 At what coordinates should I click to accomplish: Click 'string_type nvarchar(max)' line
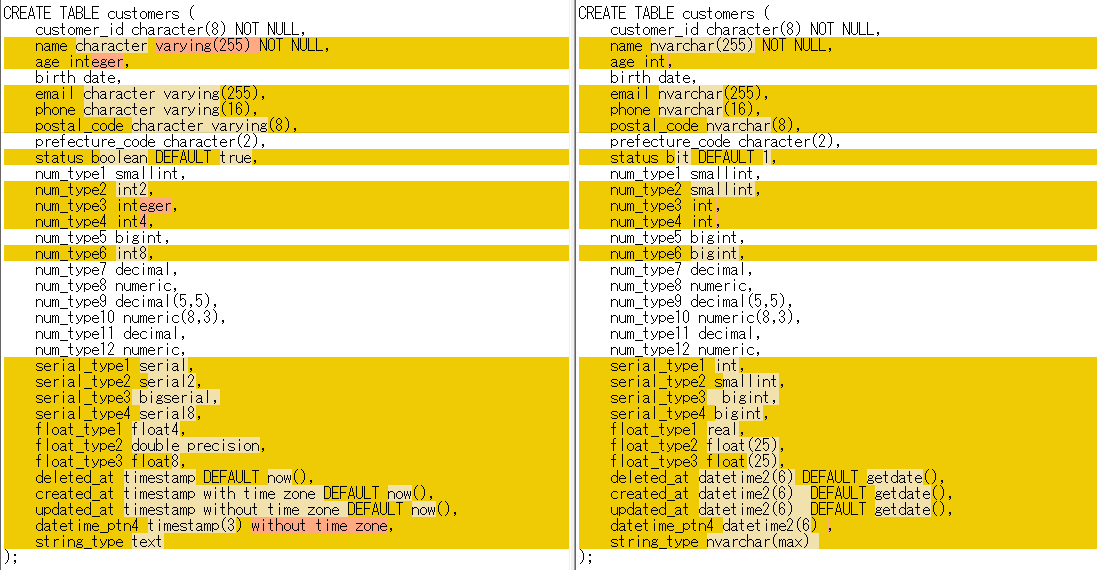pyautogui.click(x=709, y=542)
